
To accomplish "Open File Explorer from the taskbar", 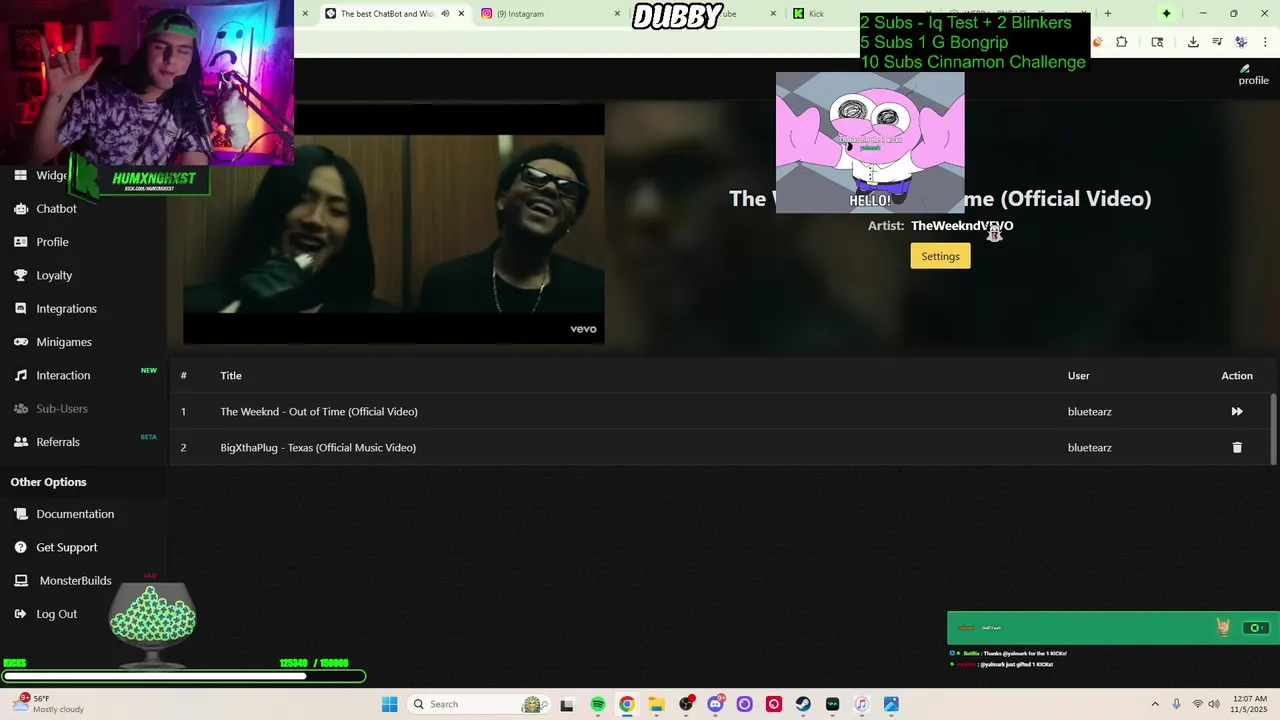I will coord(656,704).
